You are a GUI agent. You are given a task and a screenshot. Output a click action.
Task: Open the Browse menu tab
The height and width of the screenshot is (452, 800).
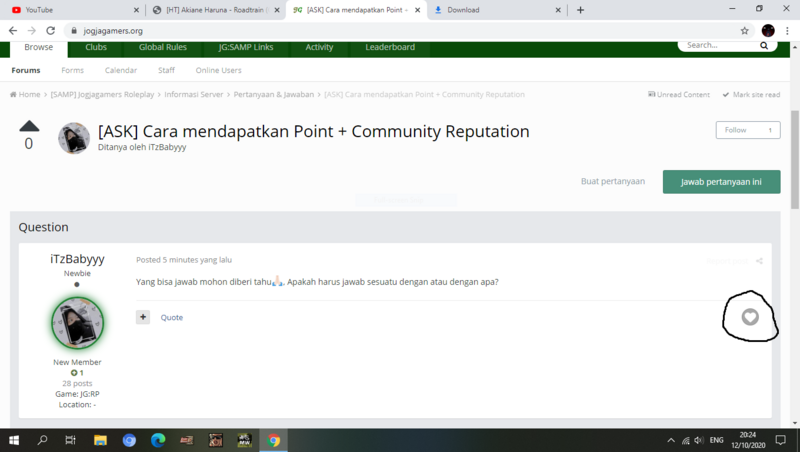coord(39,47)
